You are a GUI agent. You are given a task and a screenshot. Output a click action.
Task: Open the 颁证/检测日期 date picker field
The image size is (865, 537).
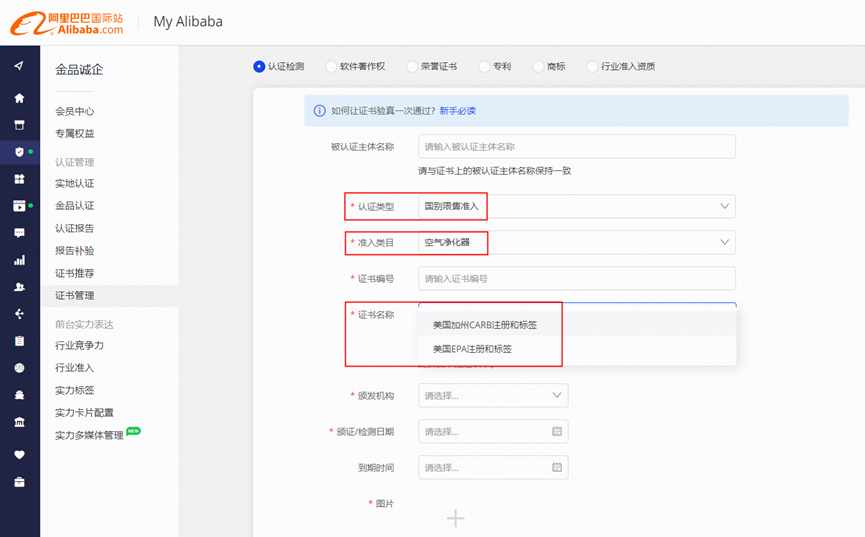click(x=493, y=431)
